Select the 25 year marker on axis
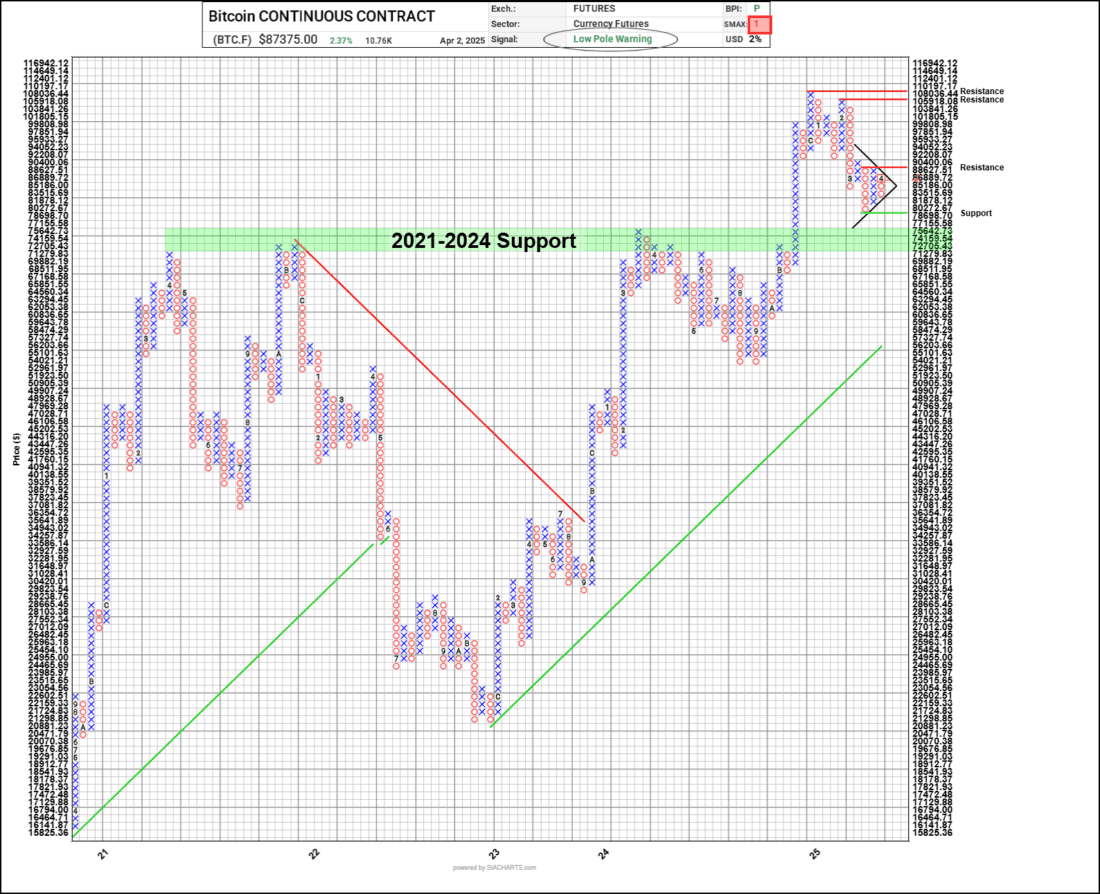This screenshot has height=894, width=1100. (x=814, y=853)
